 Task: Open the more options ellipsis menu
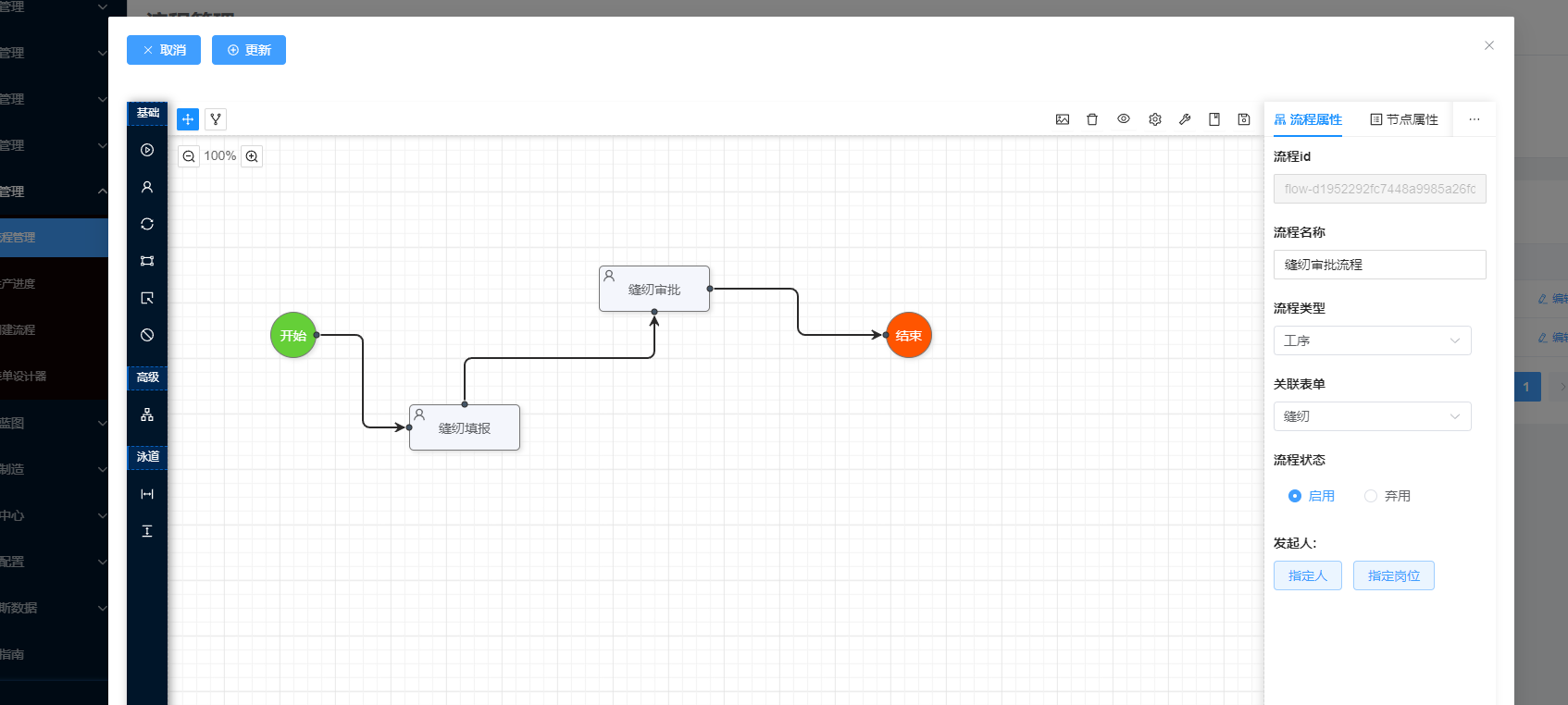(x=1475, y=119)
